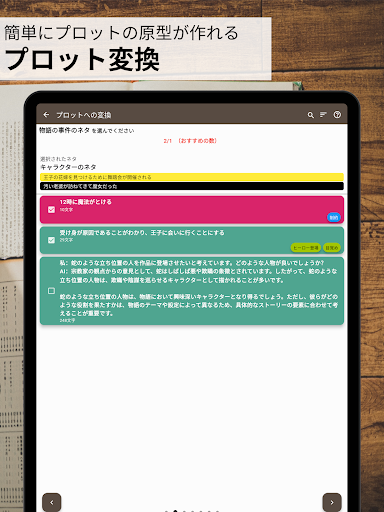This screenshot has height=512, width=384.
Task: Open the sort options icon
Action: [323, 115]
